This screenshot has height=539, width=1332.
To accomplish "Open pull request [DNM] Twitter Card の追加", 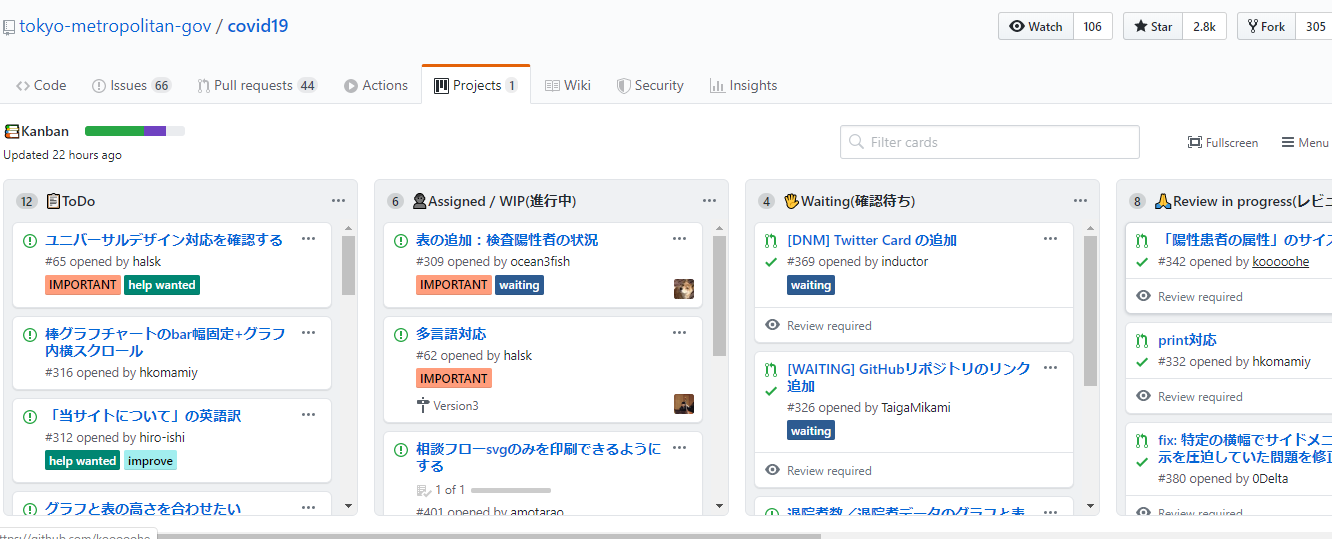I will coord(872,240).
